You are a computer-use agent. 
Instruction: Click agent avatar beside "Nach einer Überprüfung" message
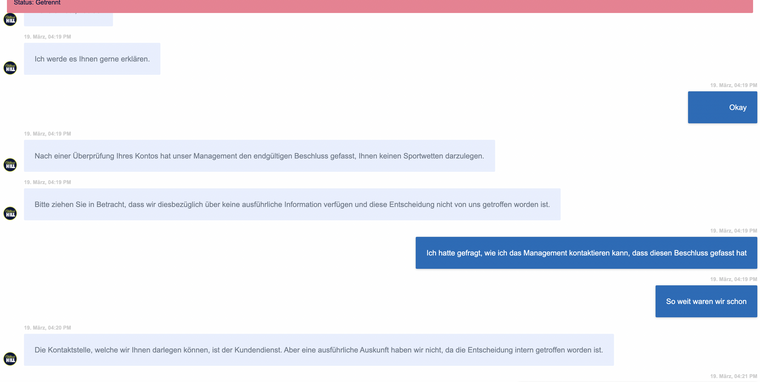(10, 165)
